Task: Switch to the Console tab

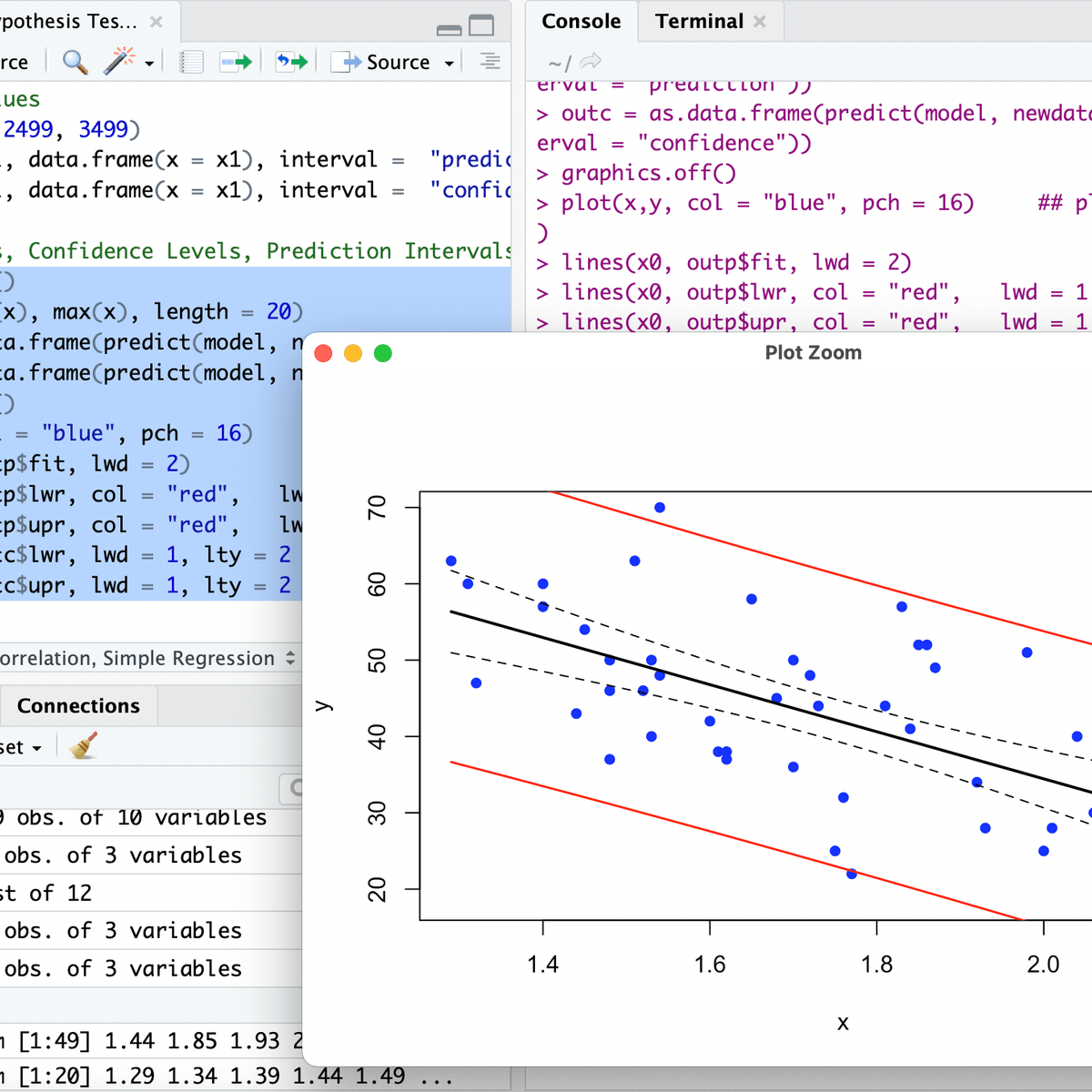Action: 581,20
